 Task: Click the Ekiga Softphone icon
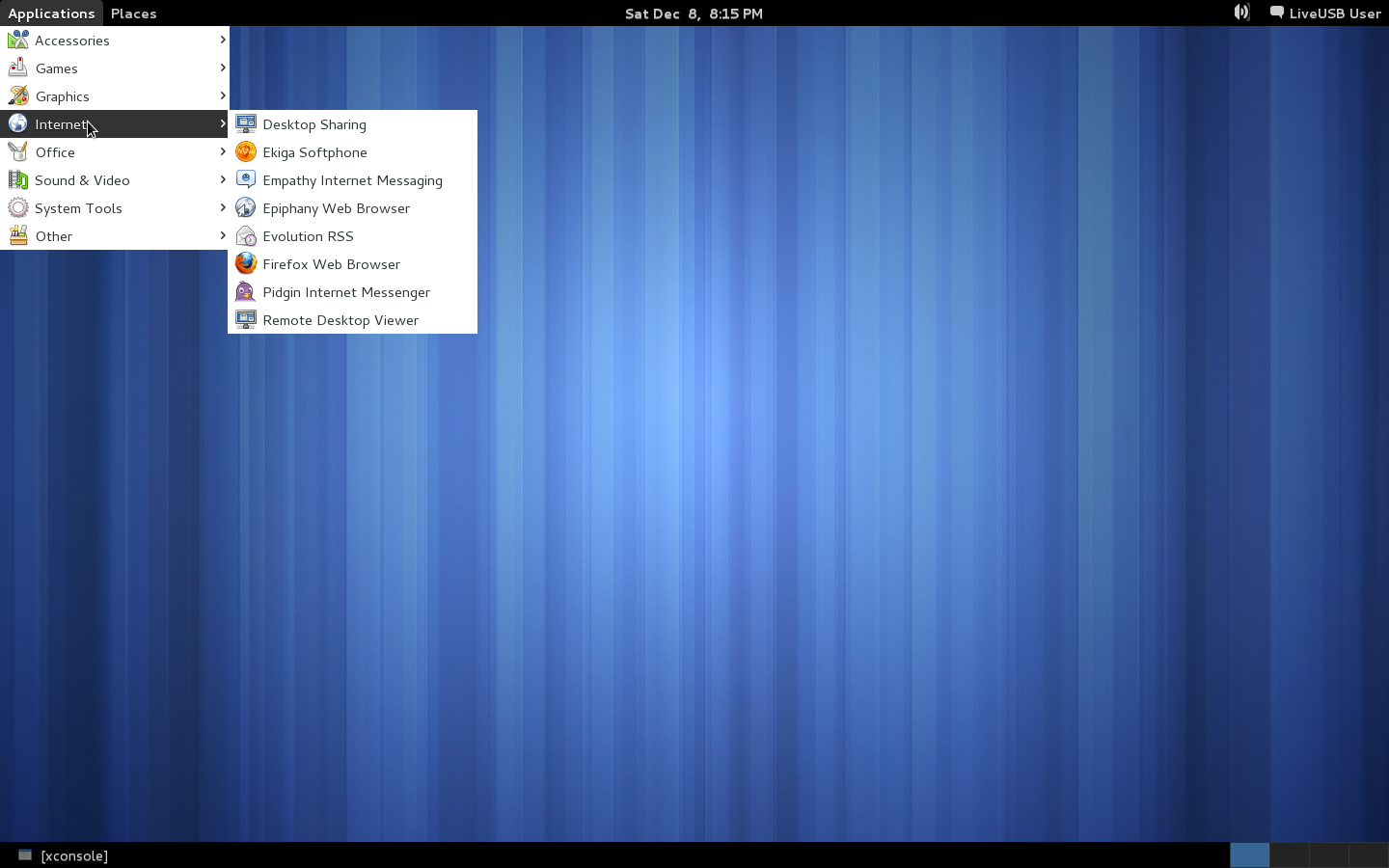coord(246,151)
